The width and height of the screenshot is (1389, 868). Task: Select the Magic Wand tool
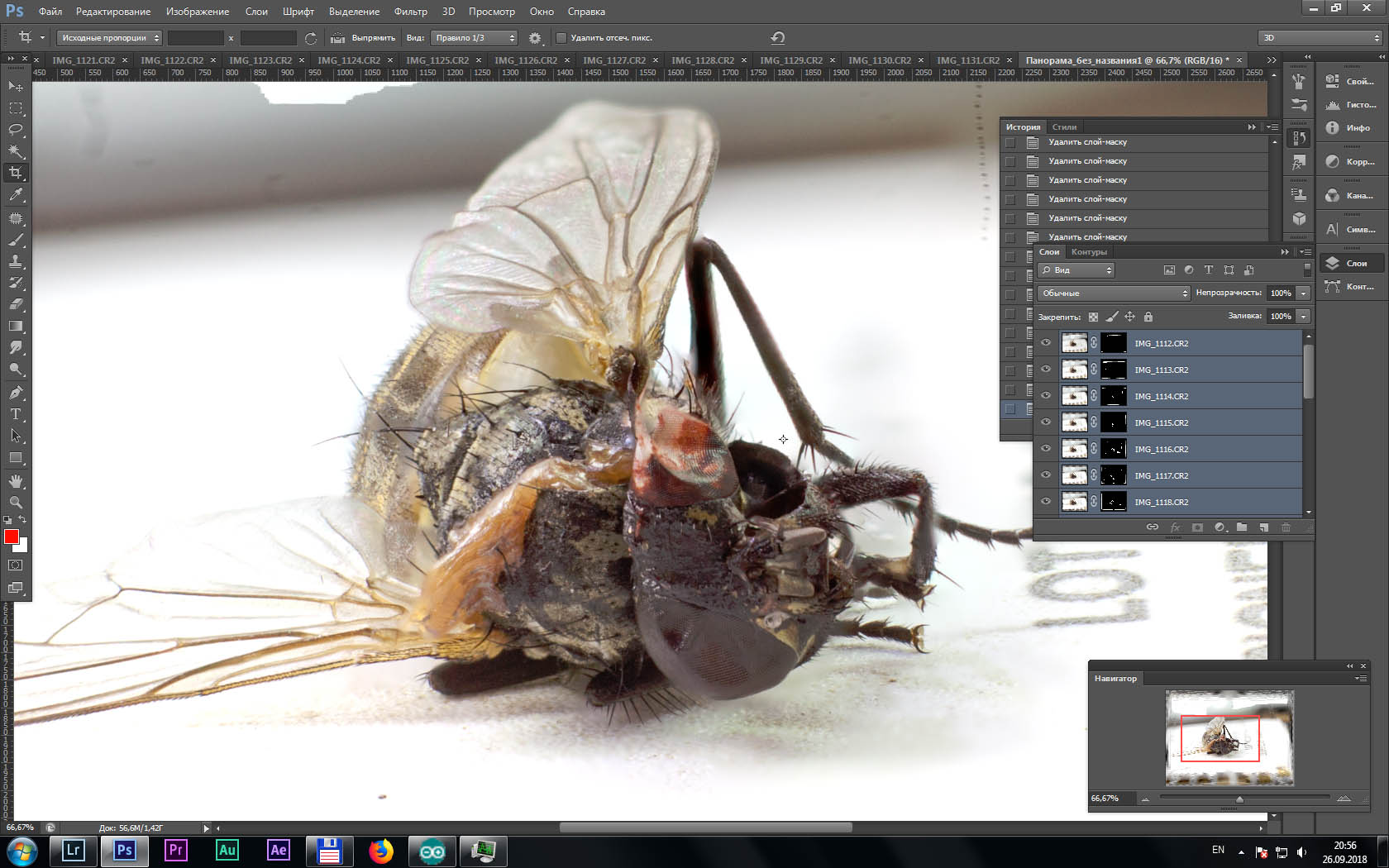point(16,151)
